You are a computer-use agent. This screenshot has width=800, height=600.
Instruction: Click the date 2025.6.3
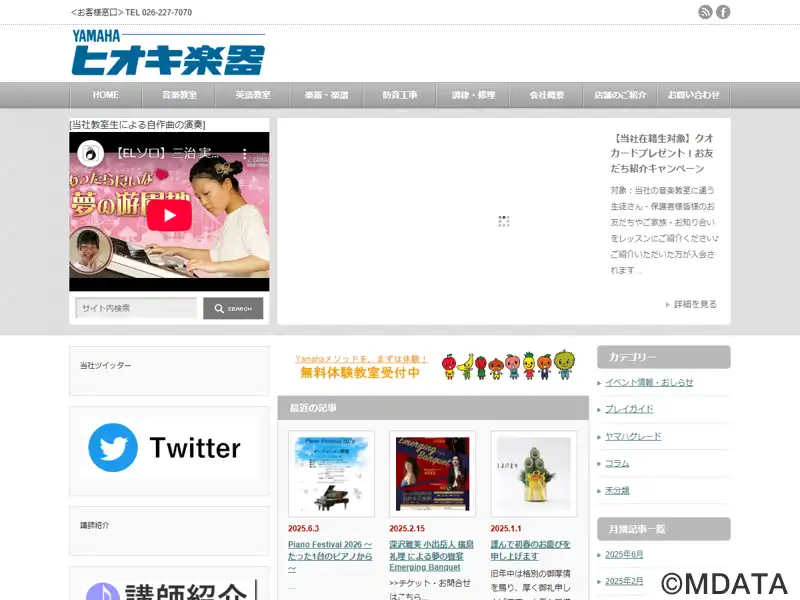pyautogui.click(x=304, y=529)
